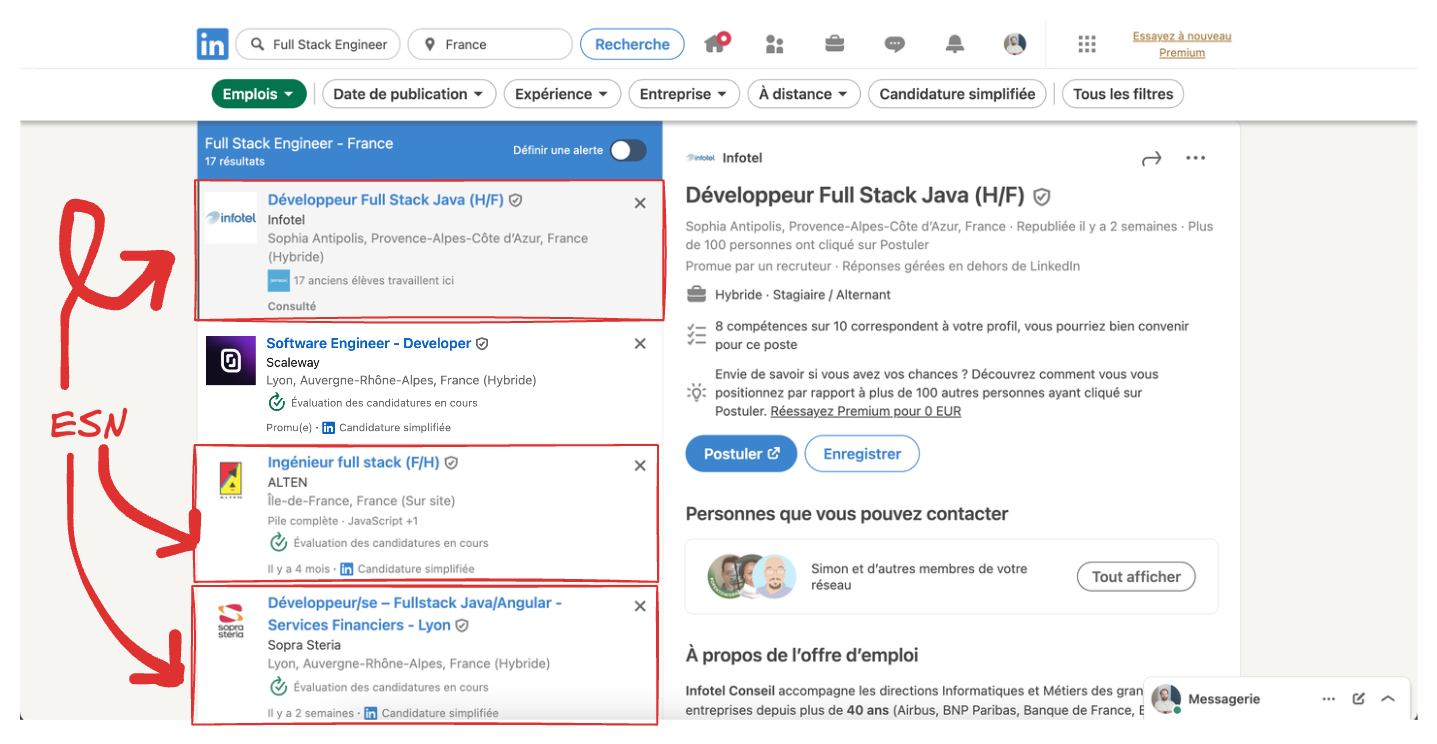1437x744 pixels.
Task: Open "Réessayez Premium pour 0 EUR" link
Action: (866, 411)
